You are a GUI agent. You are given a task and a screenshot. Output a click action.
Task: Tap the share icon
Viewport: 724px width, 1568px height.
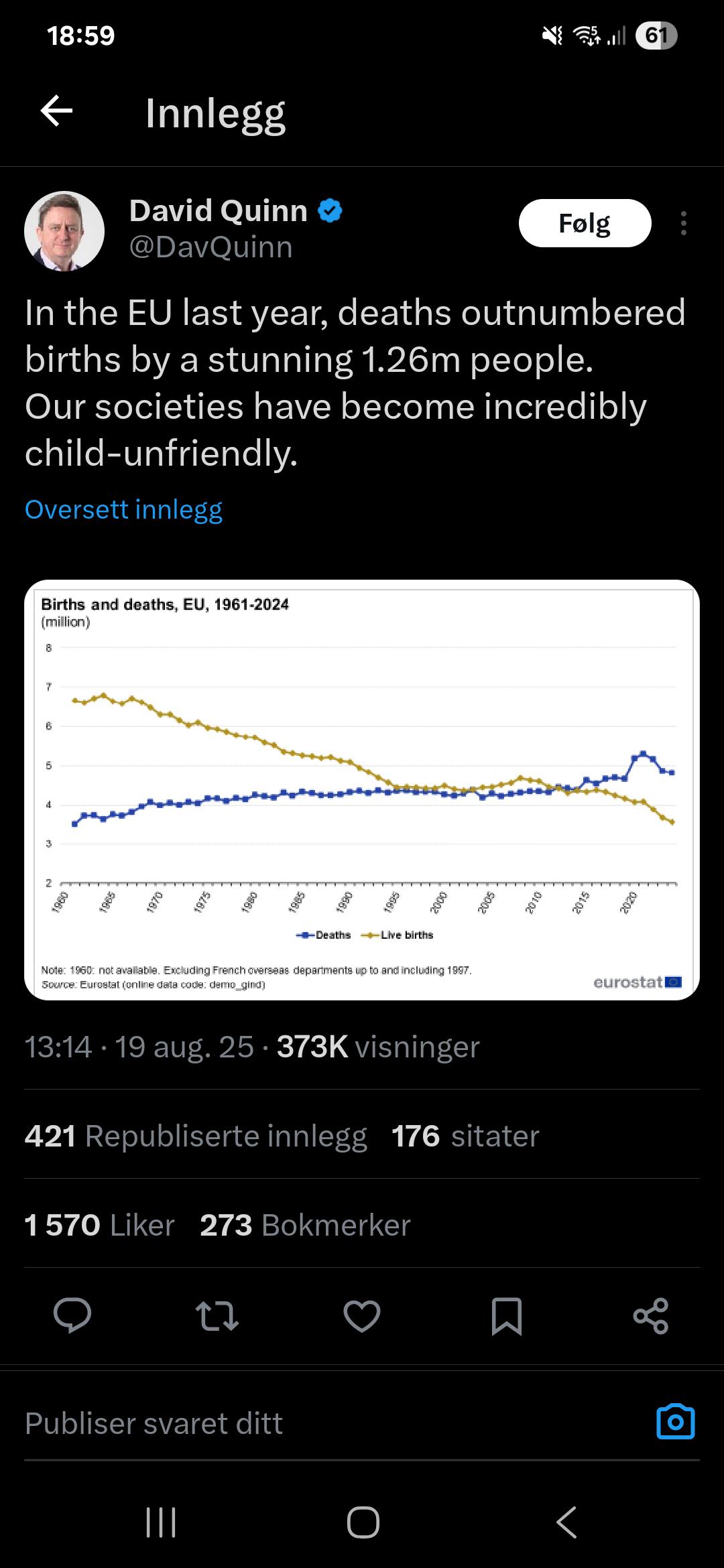651,1315
